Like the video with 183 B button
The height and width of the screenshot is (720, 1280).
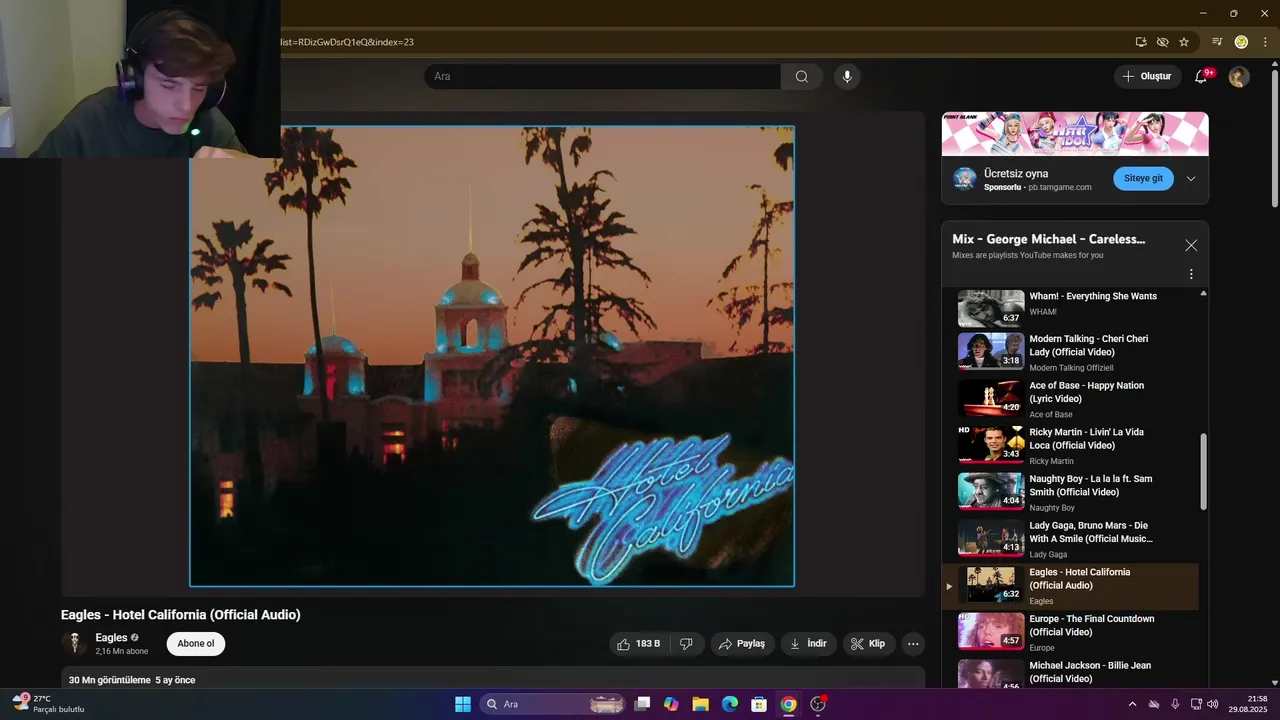pyautogui.click(x=639, y=644)
